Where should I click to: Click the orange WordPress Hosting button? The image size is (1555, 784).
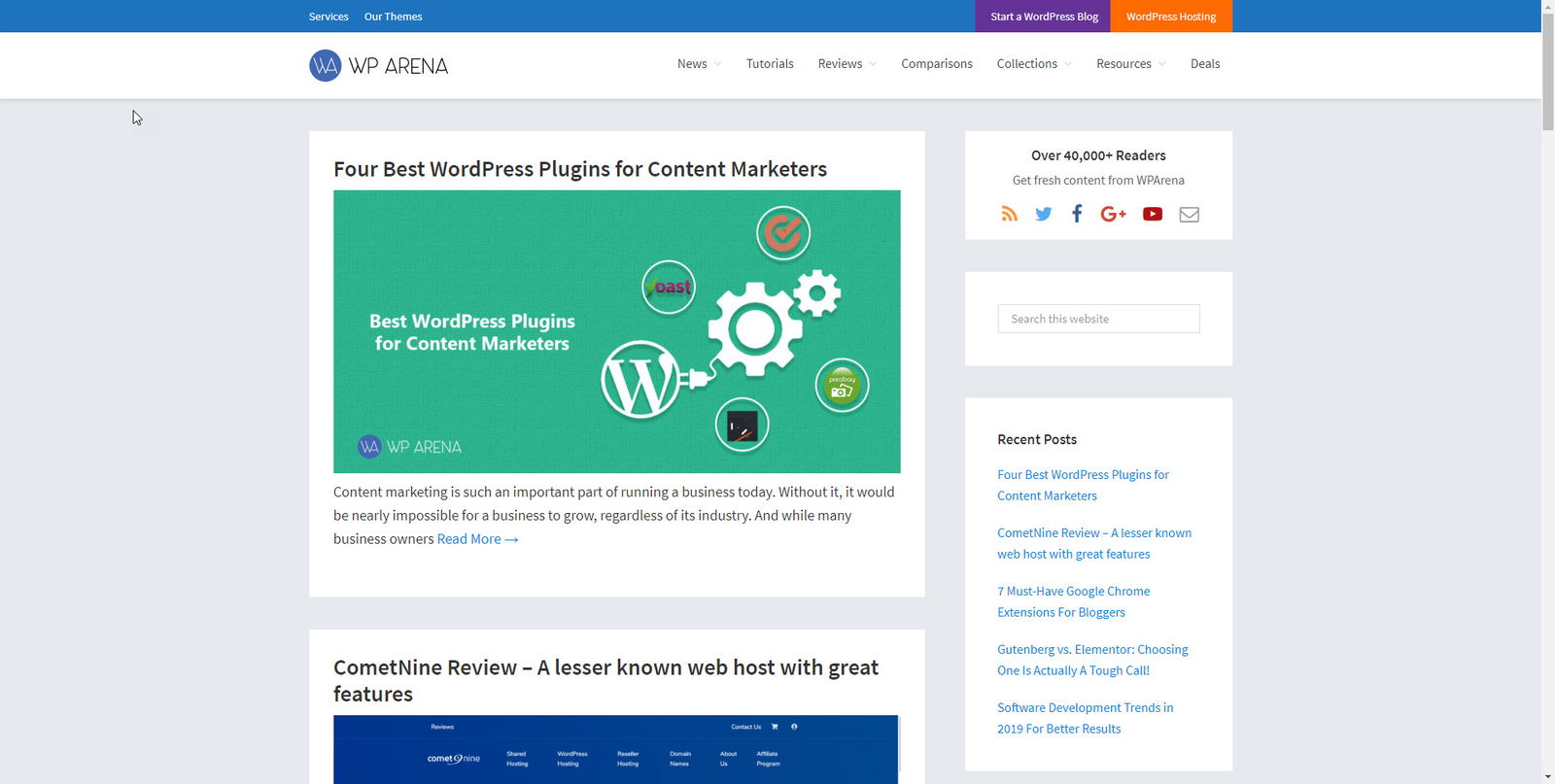pos(1171,17)
